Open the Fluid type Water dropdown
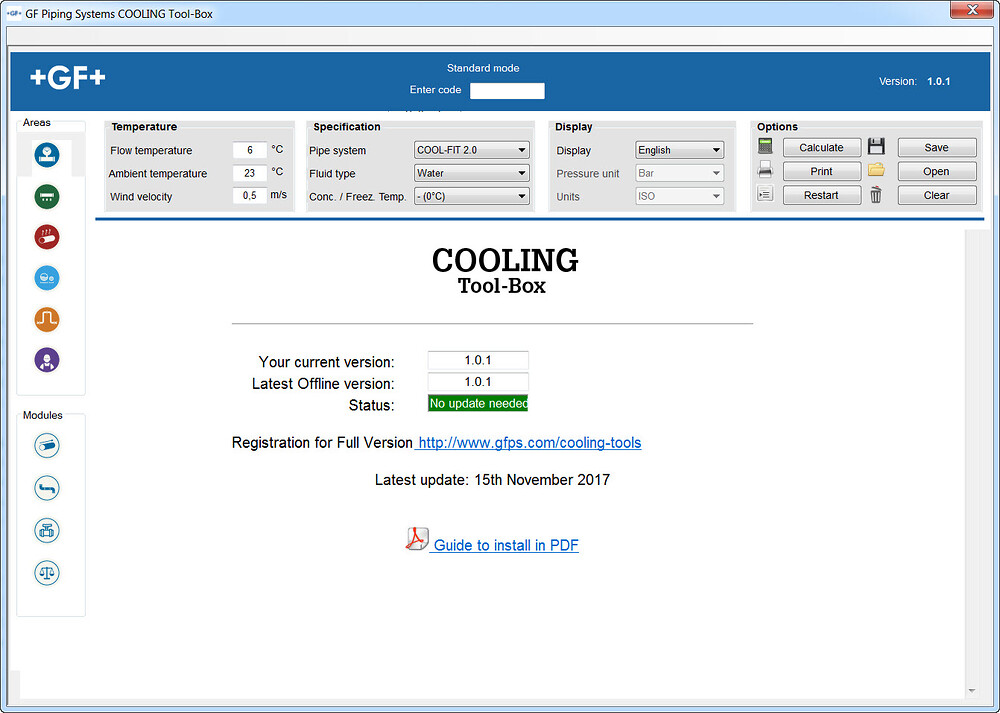The height and width of the screenshot is (713, 1000). pyautogui.click(x=471, y=173)
